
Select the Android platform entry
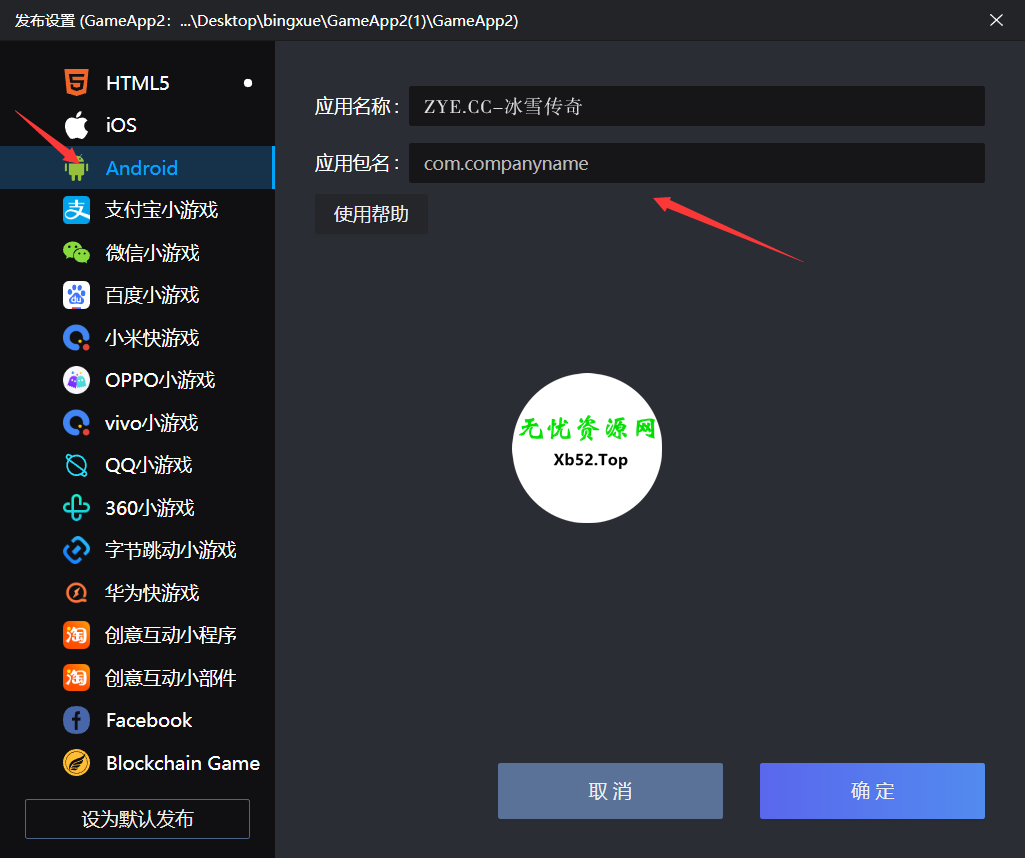[x=137, y=168]
